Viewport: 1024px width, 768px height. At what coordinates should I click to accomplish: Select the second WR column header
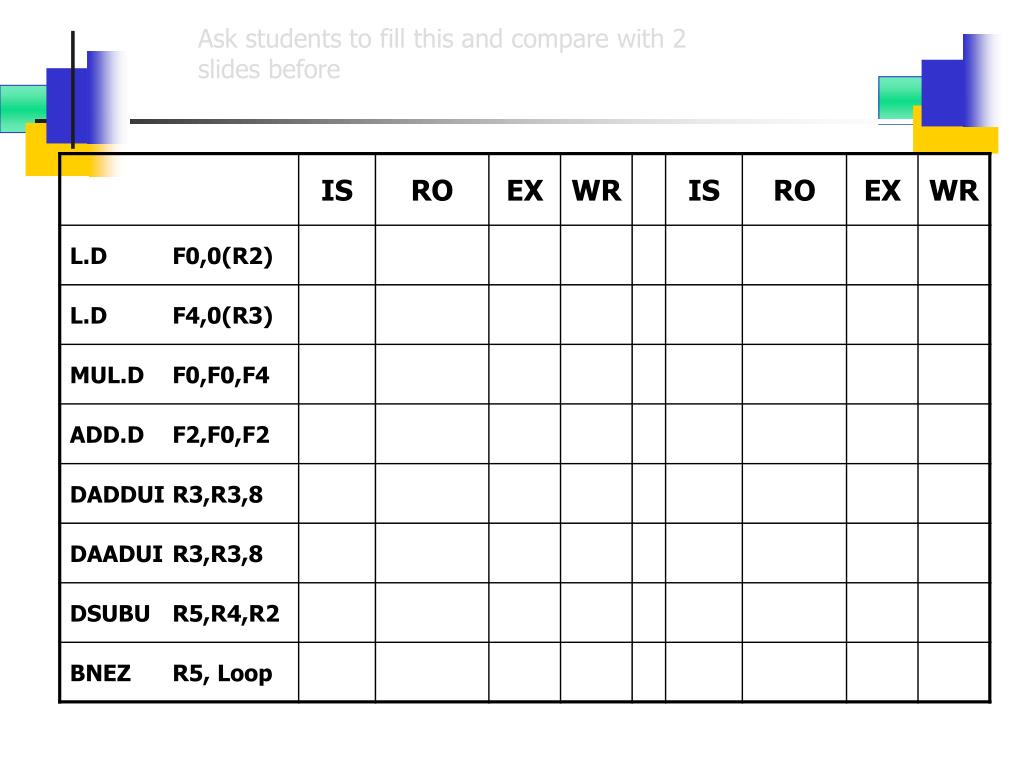953,190
